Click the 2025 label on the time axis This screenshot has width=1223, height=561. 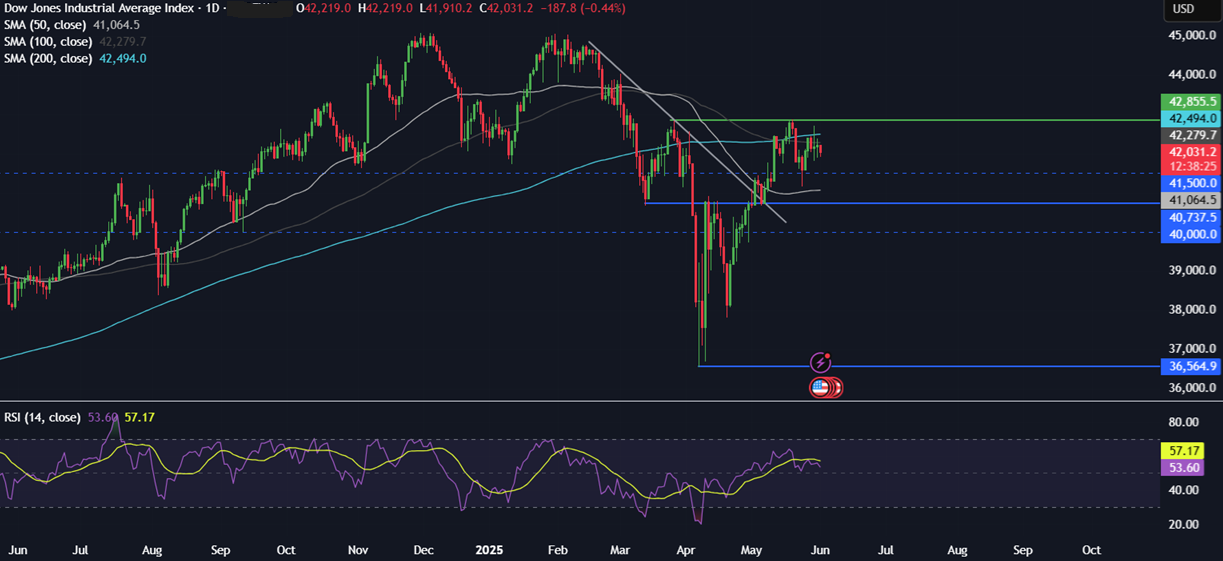point(490,550)
